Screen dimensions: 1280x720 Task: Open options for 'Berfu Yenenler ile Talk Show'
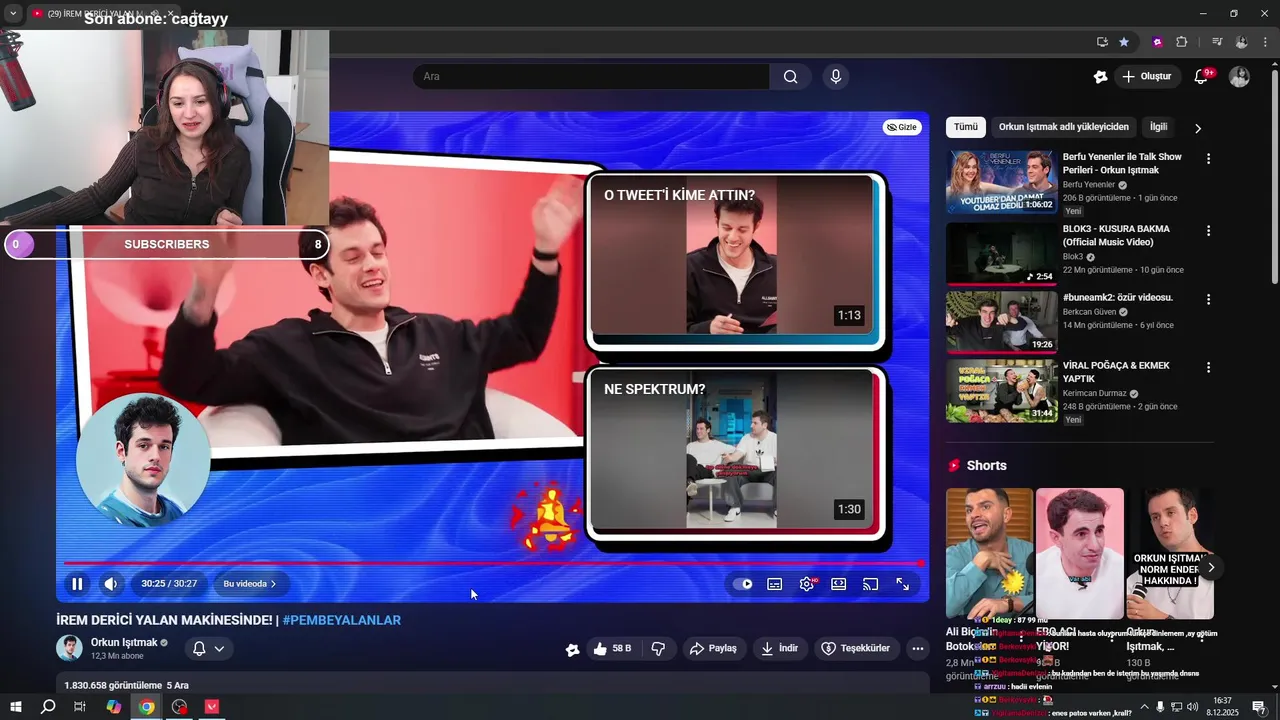click(x=1208, y=159)
